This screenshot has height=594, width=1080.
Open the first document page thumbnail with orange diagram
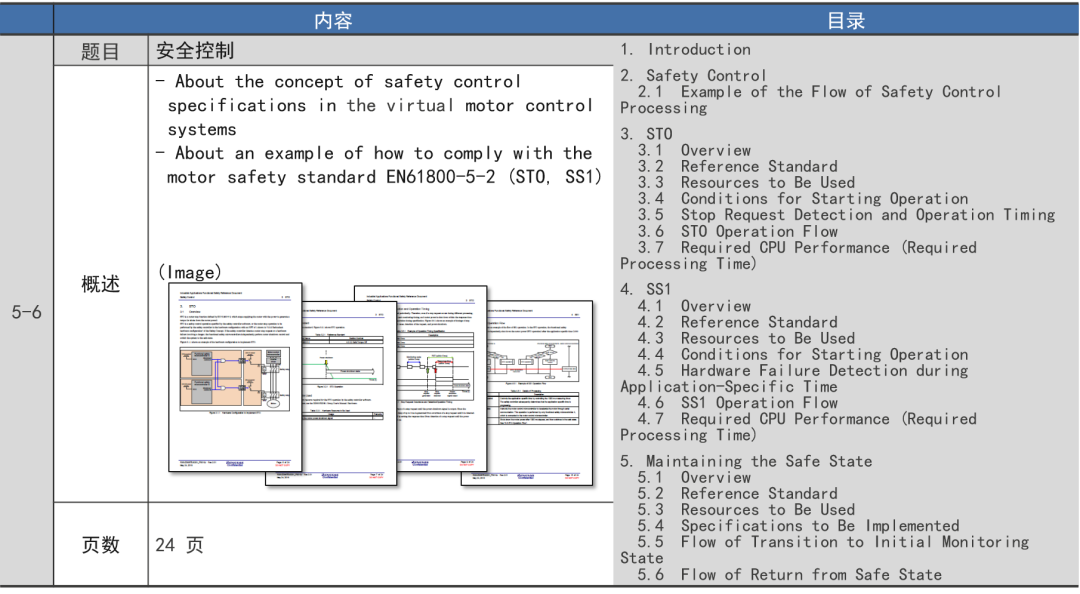click(x=236, y=377)
